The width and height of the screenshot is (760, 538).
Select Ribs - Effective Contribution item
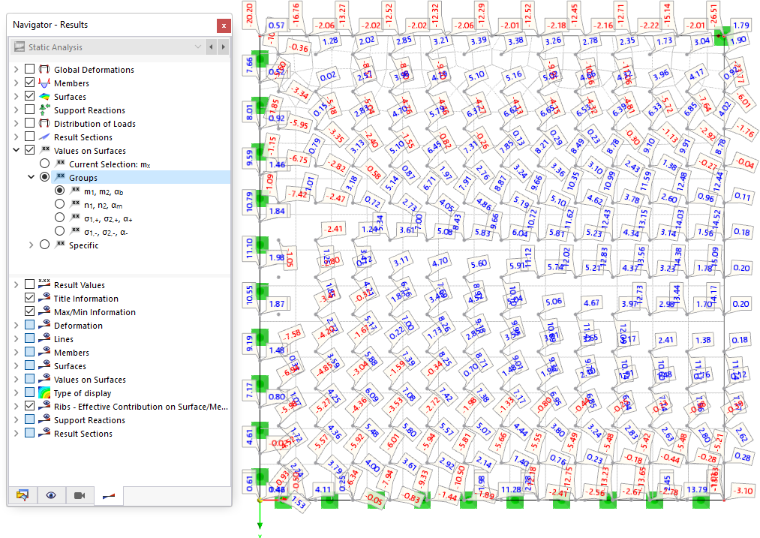141,407
